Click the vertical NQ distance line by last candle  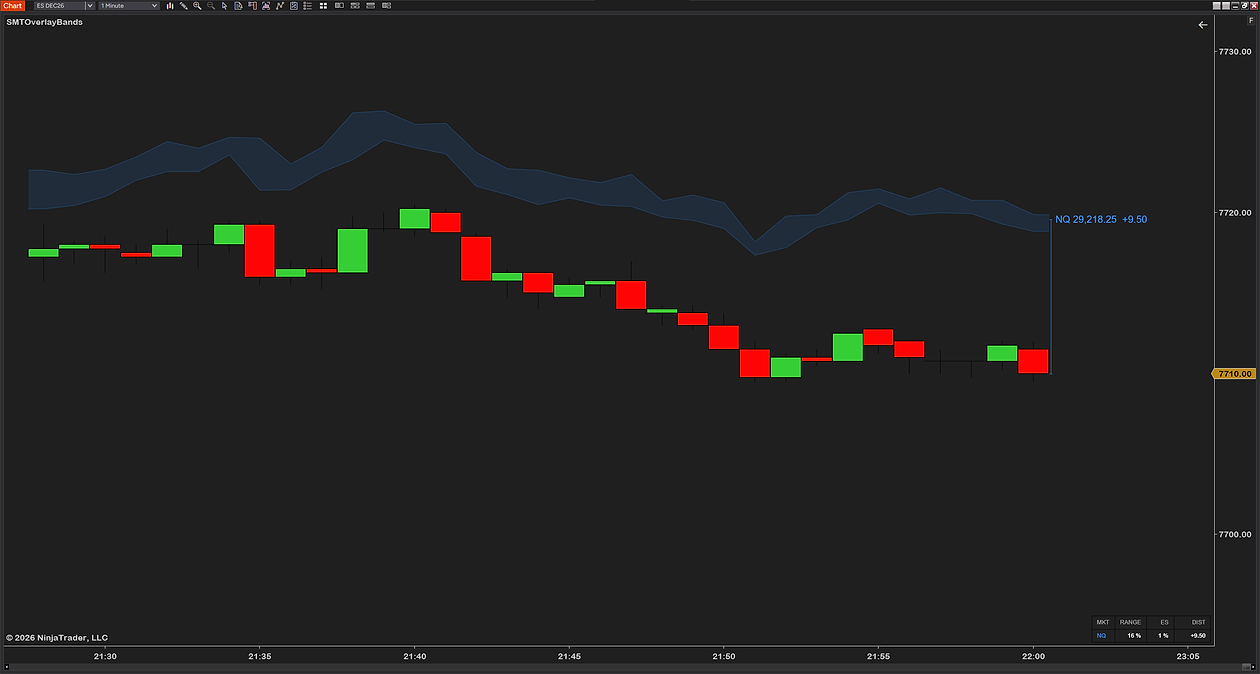pyautogui.click(x=1050, y=295)
